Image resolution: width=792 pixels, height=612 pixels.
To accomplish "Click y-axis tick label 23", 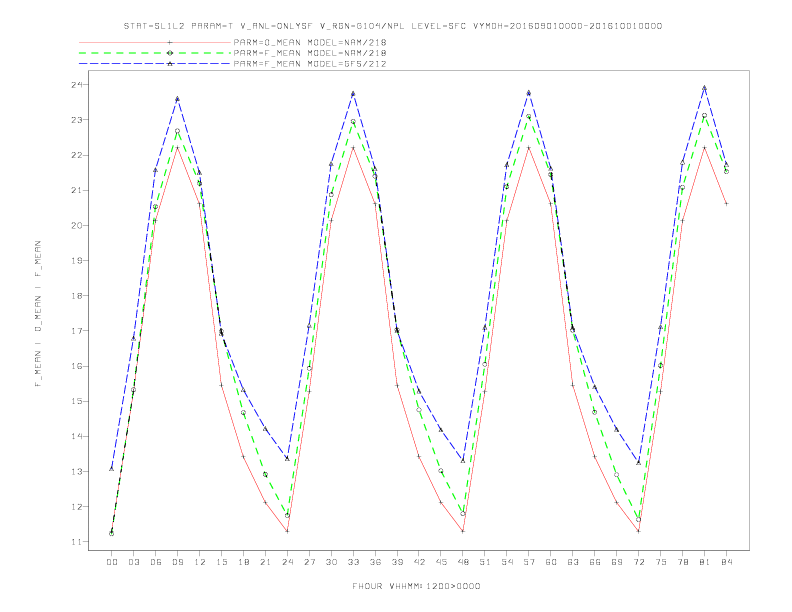I will 76,120.
